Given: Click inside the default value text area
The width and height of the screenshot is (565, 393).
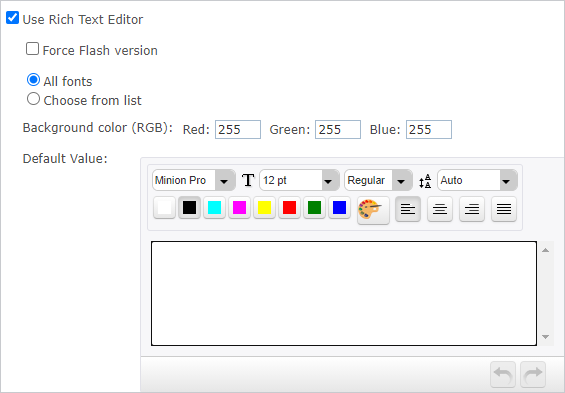Looking at the screenshot, I should tap(344, 294).
